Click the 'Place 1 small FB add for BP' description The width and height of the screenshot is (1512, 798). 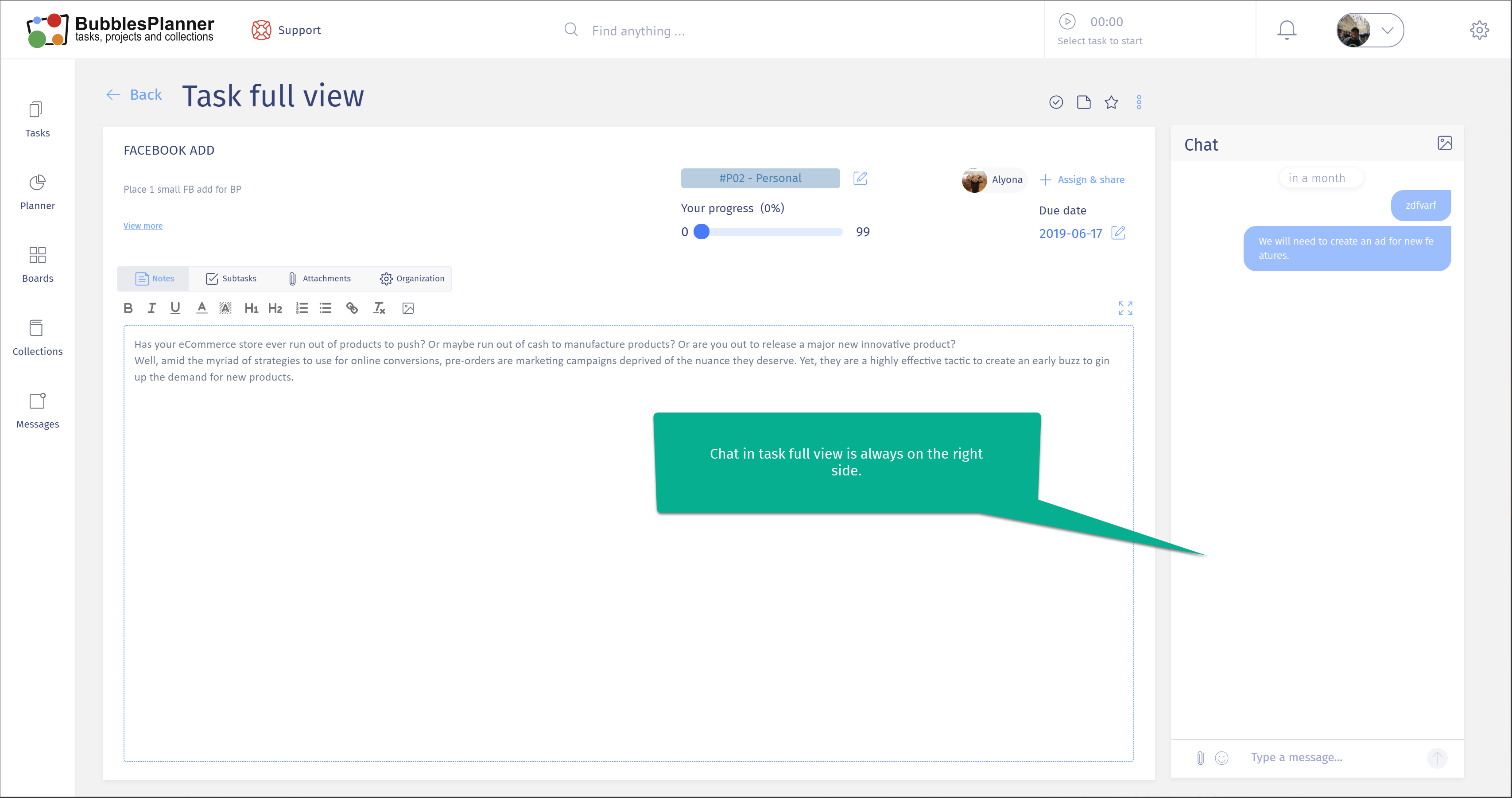(x=182, y=189)
